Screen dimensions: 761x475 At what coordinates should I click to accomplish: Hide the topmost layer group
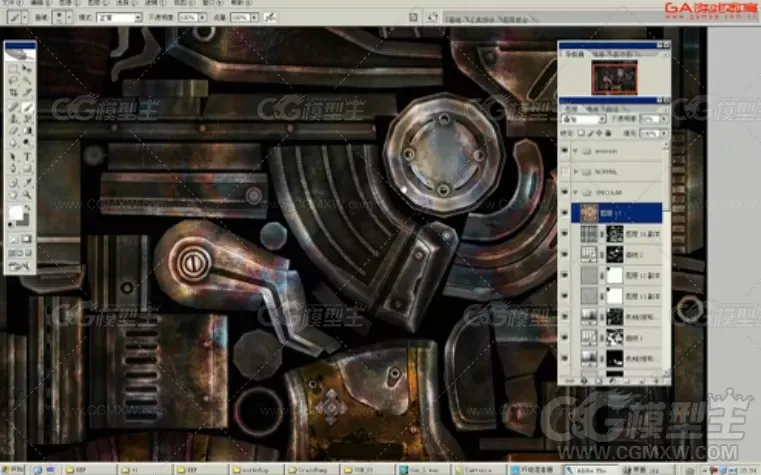pos(564,151)
